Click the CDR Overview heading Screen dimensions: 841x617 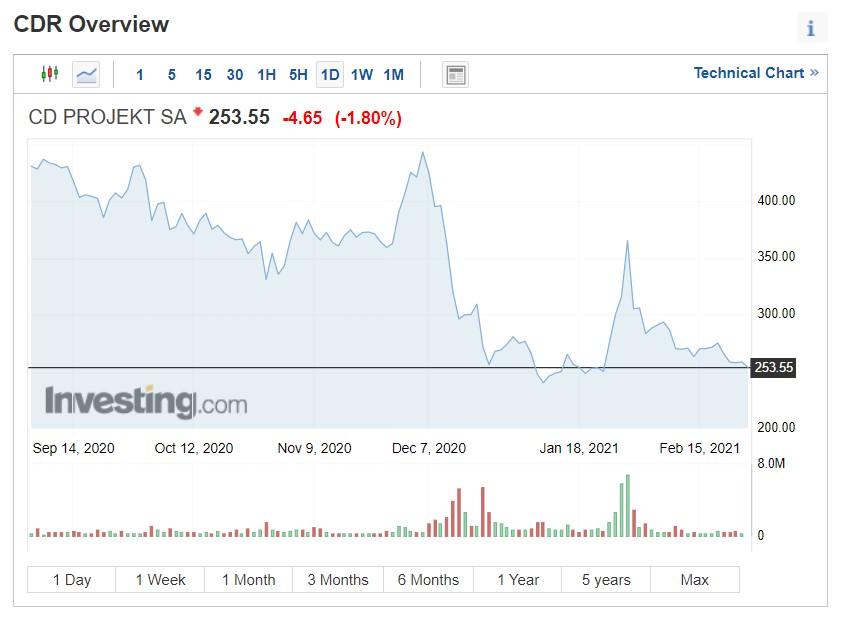pyautogui.click(x=91, y=24)
